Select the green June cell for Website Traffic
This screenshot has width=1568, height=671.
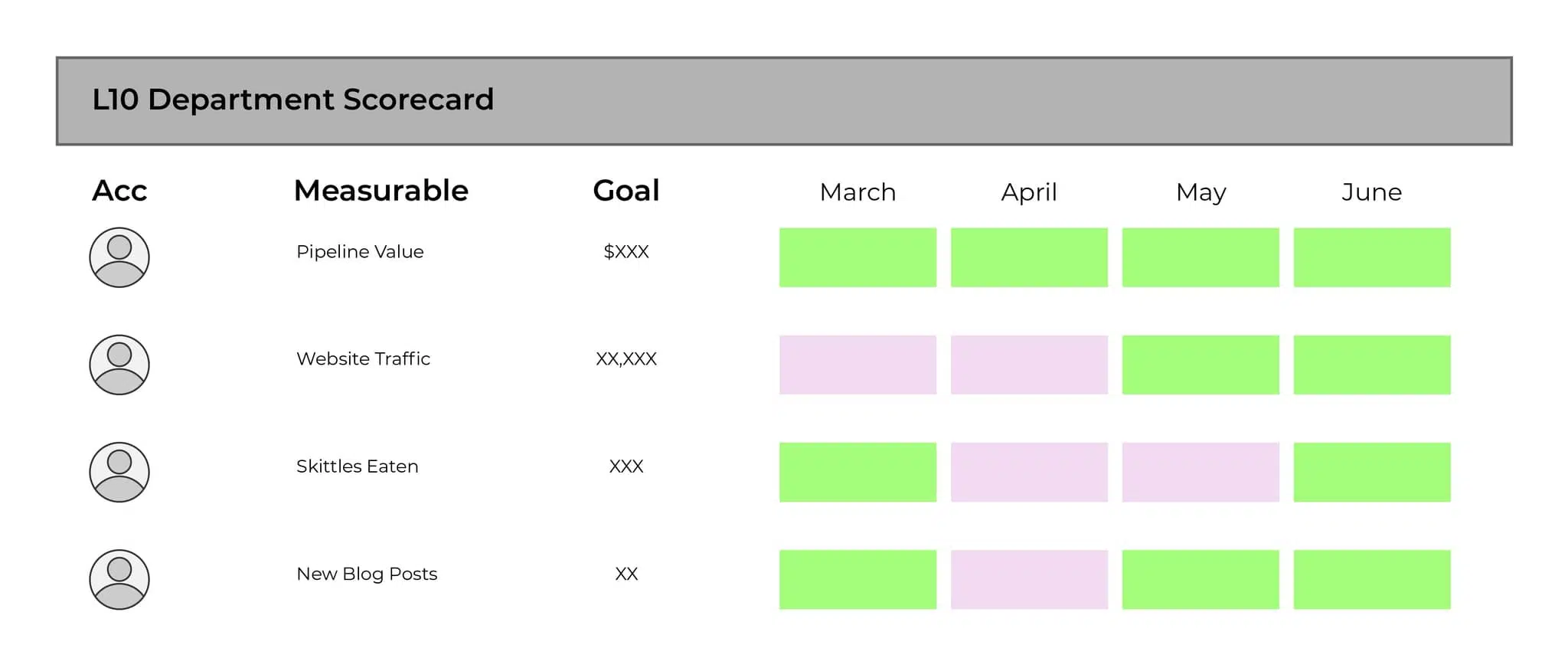tap(1372, 365)
